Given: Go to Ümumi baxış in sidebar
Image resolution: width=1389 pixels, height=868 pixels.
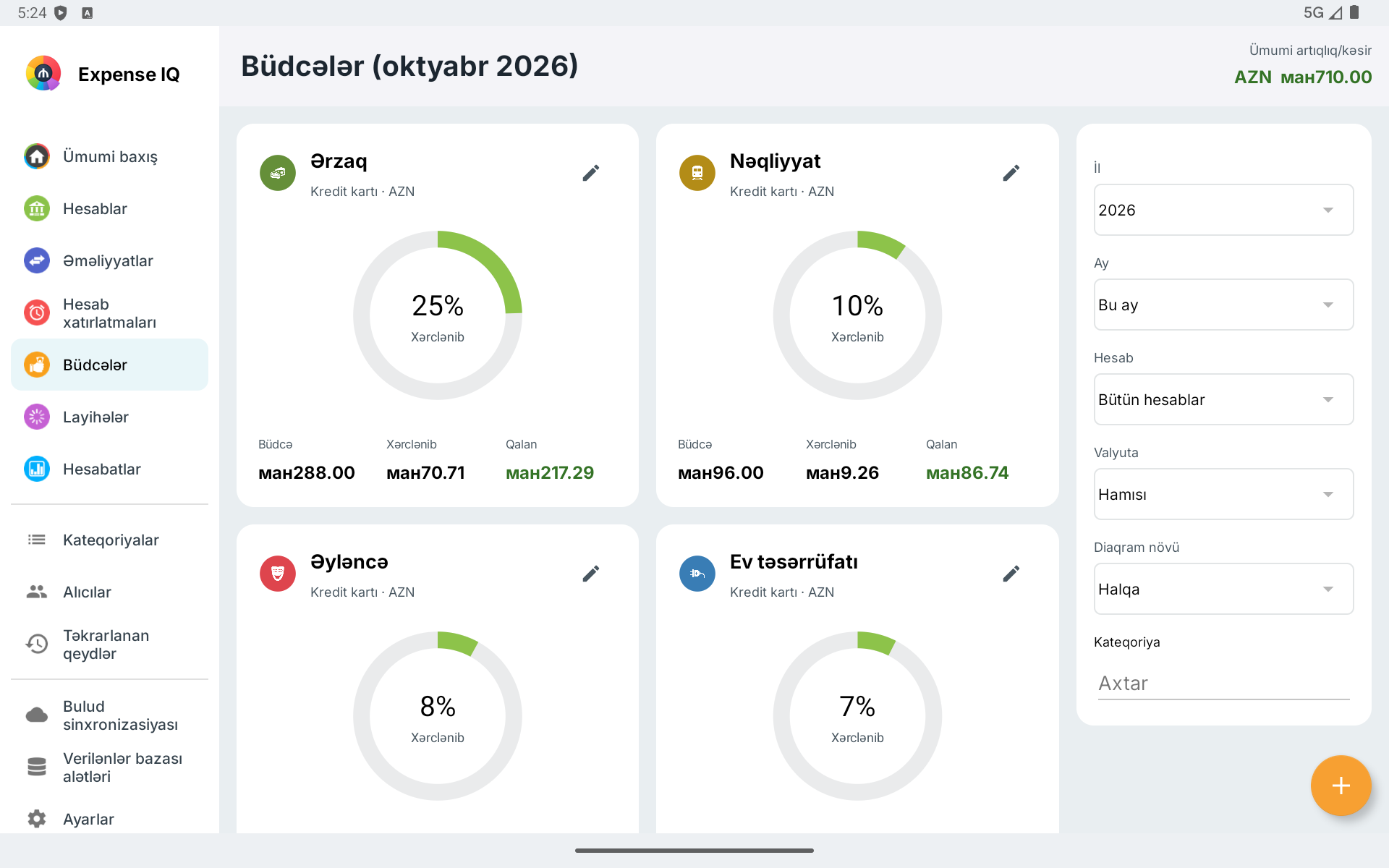Looking at the screenshot, I should (109, 156).
